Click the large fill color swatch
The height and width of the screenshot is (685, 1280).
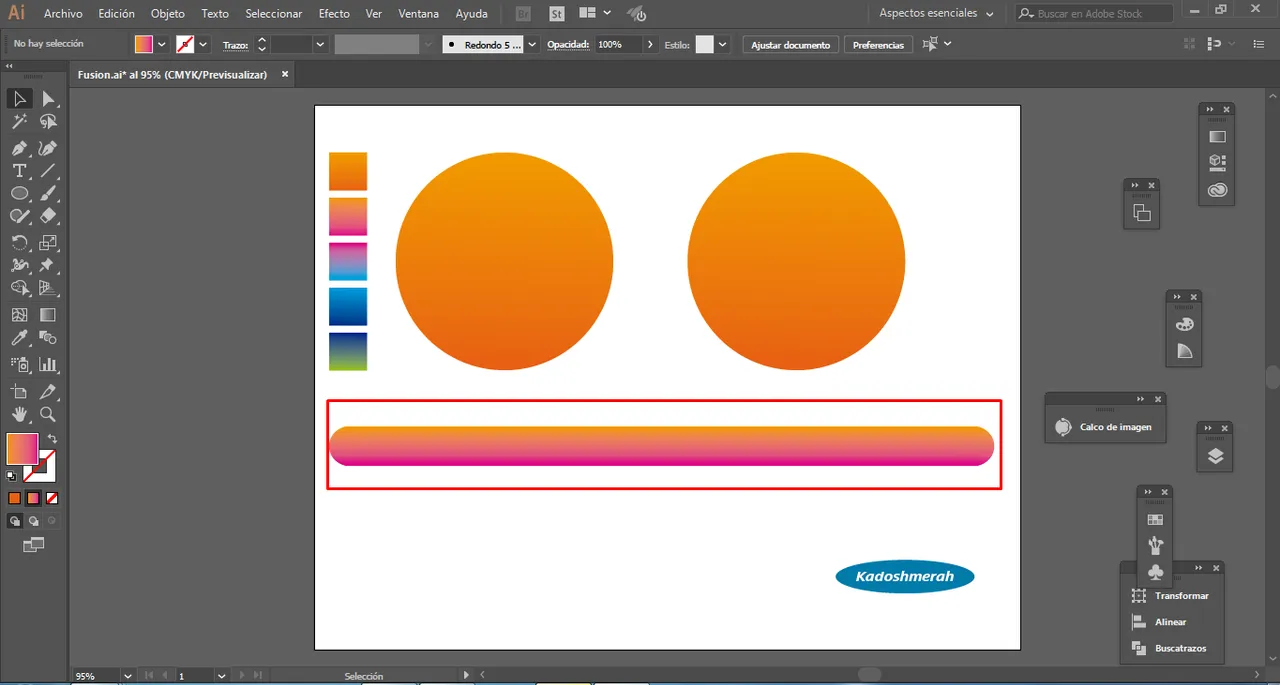(22, 448)
